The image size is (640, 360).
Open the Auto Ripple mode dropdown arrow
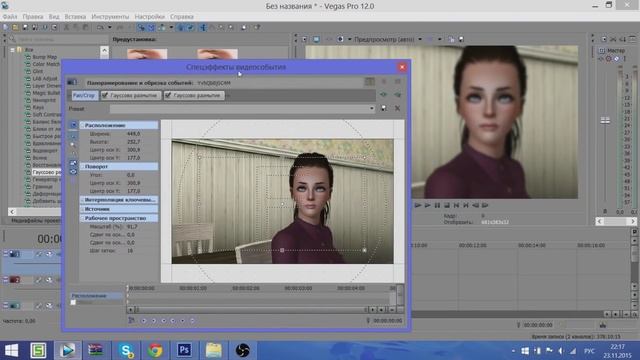pyautogui.click(x=171, y=27)
